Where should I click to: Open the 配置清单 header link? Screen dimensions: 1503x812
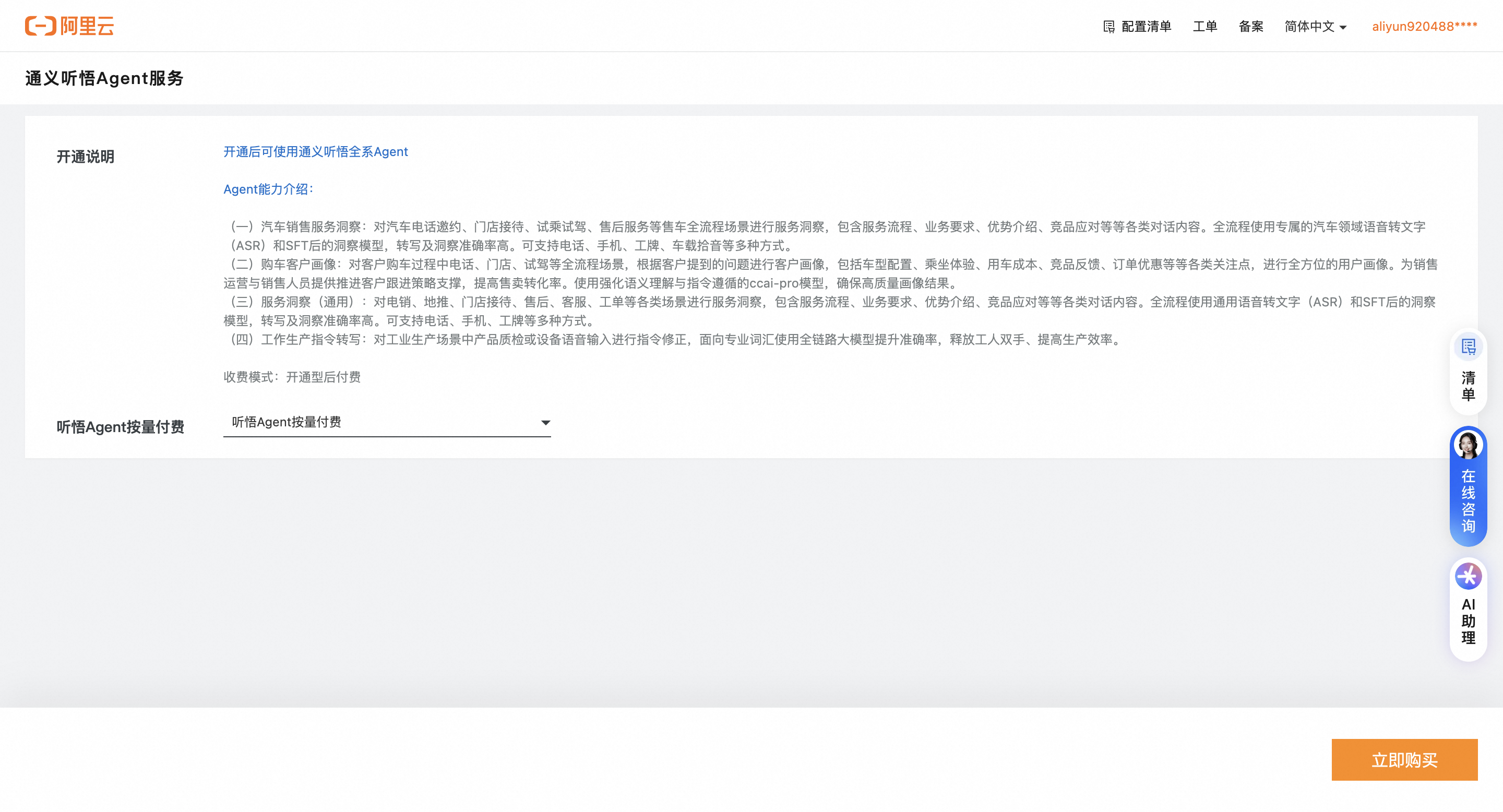coord(1146,27)
